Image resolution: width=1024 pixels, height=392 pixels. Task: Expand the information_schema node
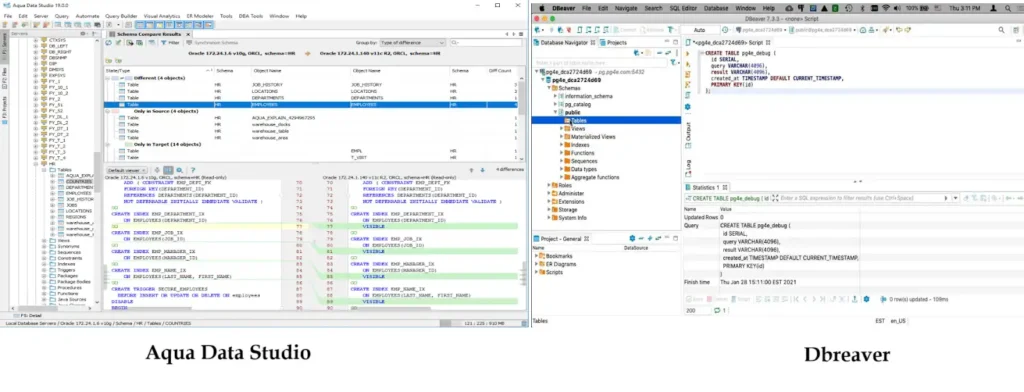pyautogui.click(x=555, y=96)
